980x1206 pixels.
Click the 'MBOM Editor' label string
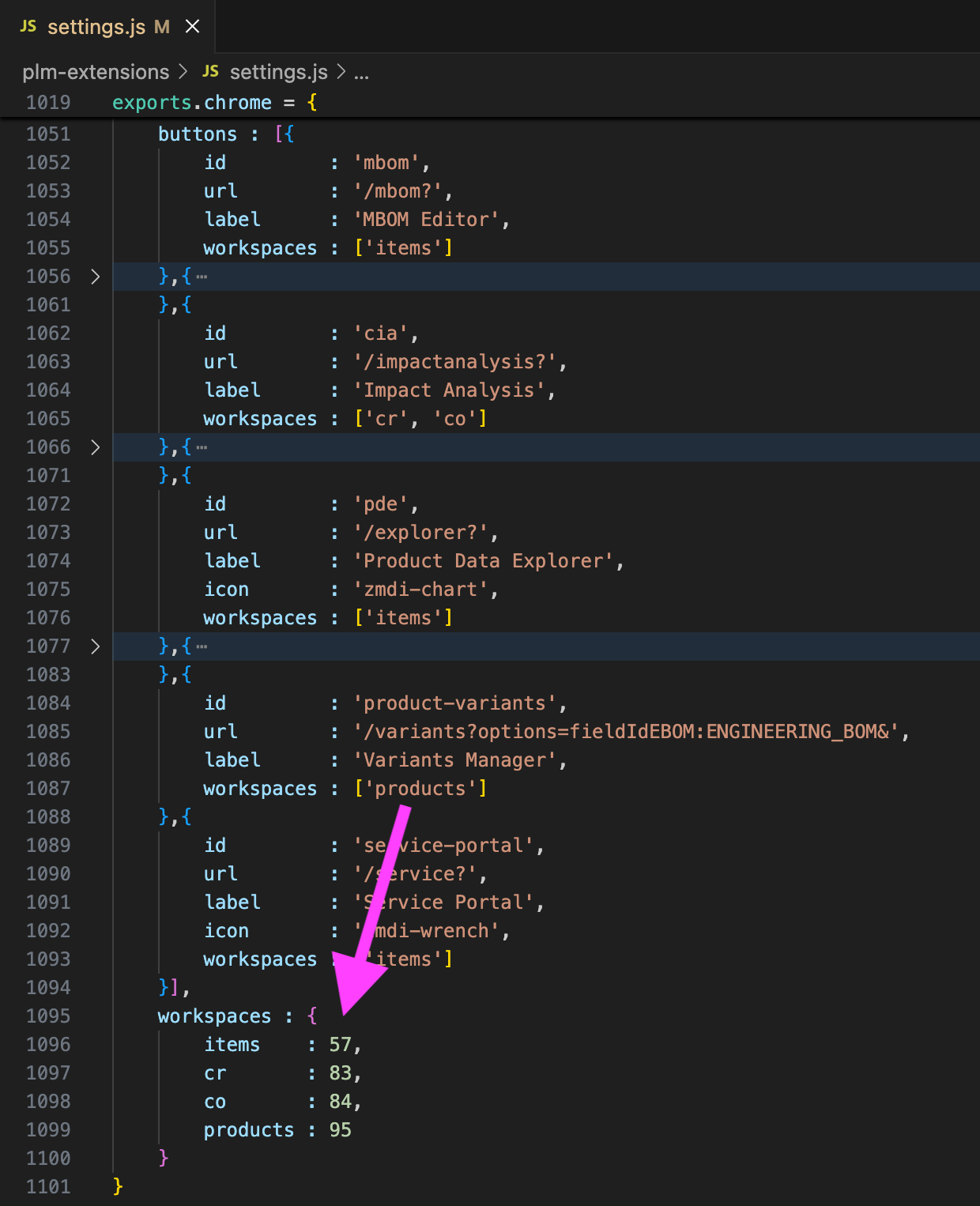[427, 220]
